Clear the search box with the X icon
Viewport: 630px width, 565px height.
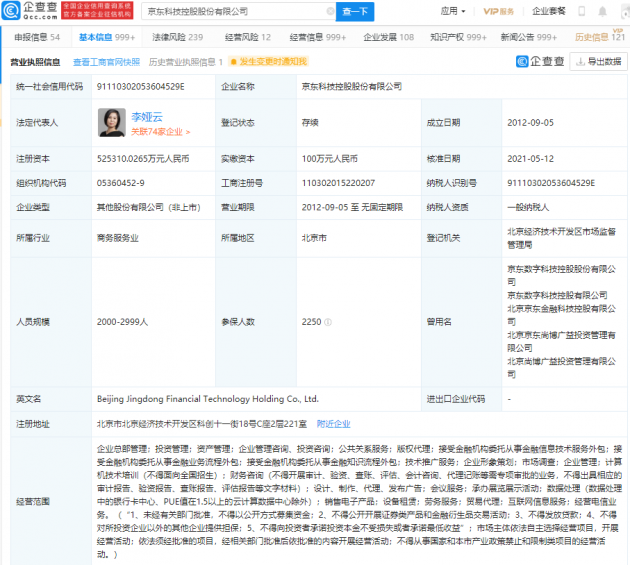click(x=330, y=11)
